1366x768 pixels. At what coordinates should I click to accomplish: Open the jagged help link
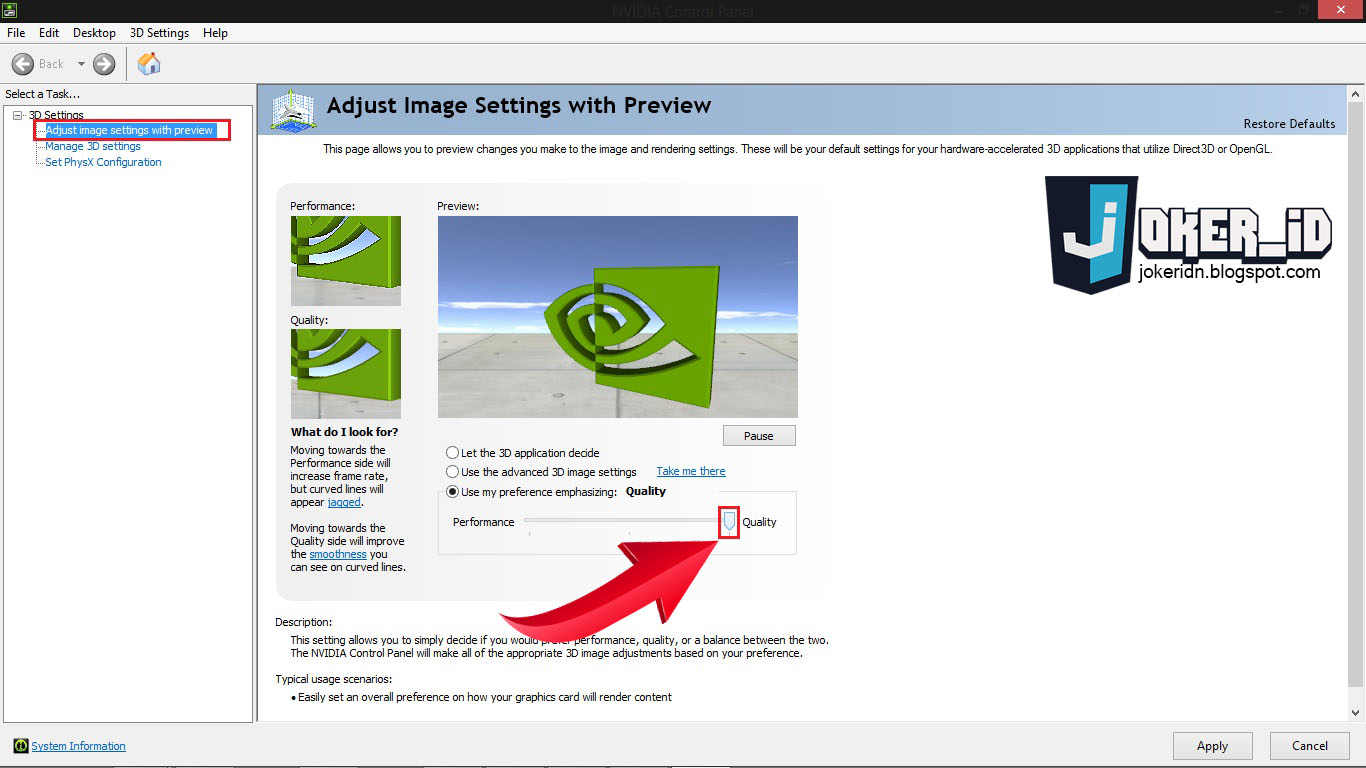point(344,502)
